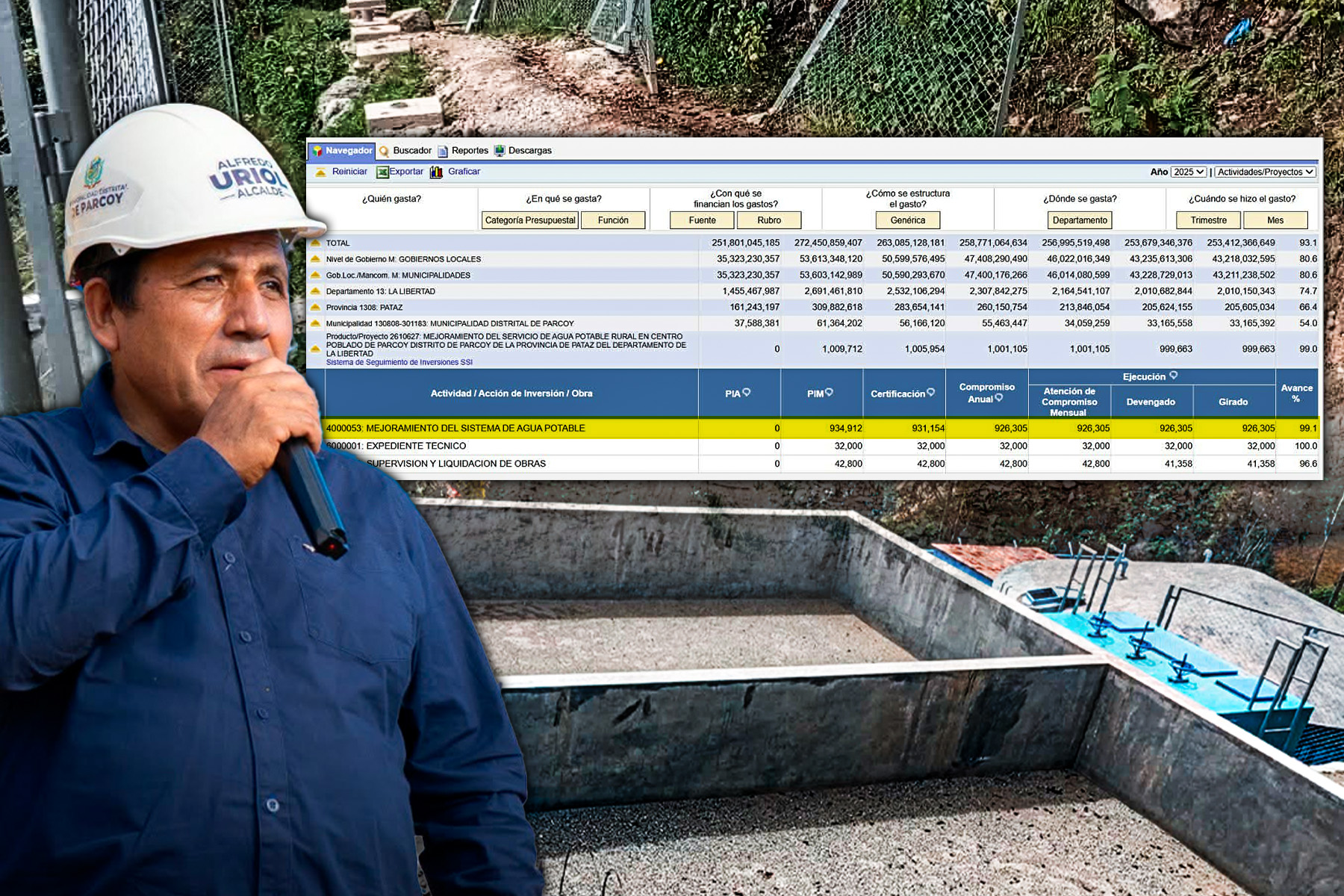1344x896 pixels.
Task: Click the TOTAL row label
Action: (337, 243)
